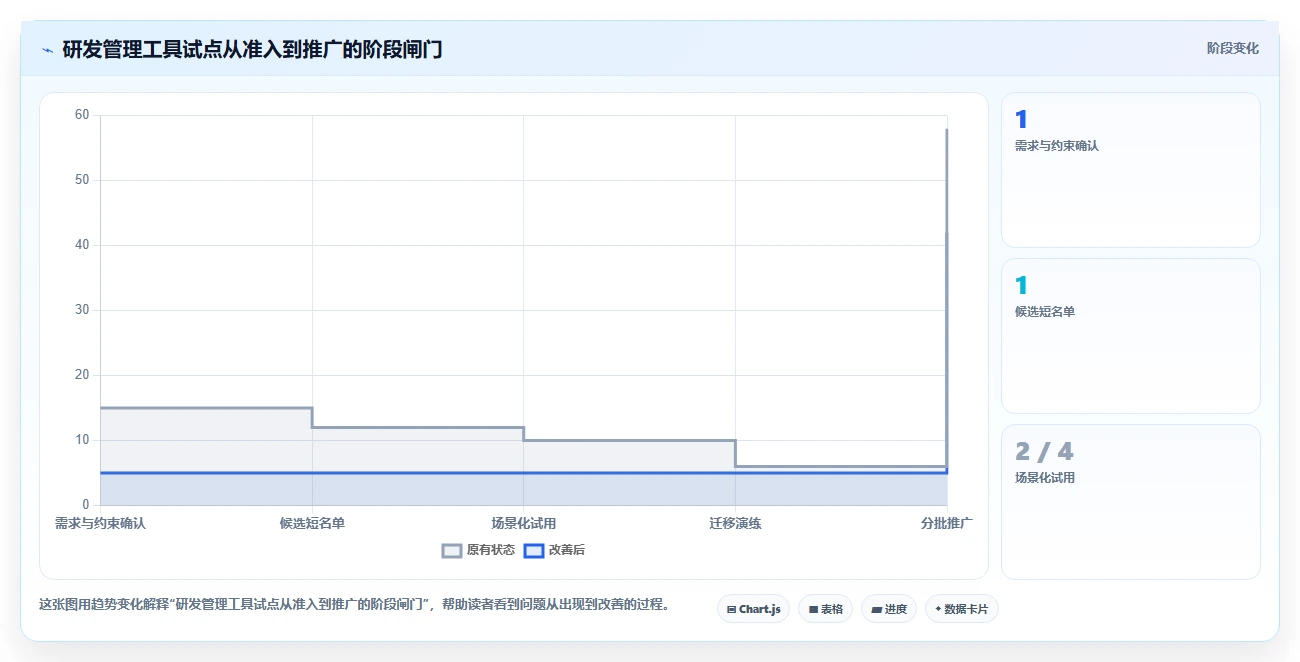
Task: Click the 原有状态 legend label text
Action: (490, 550)
